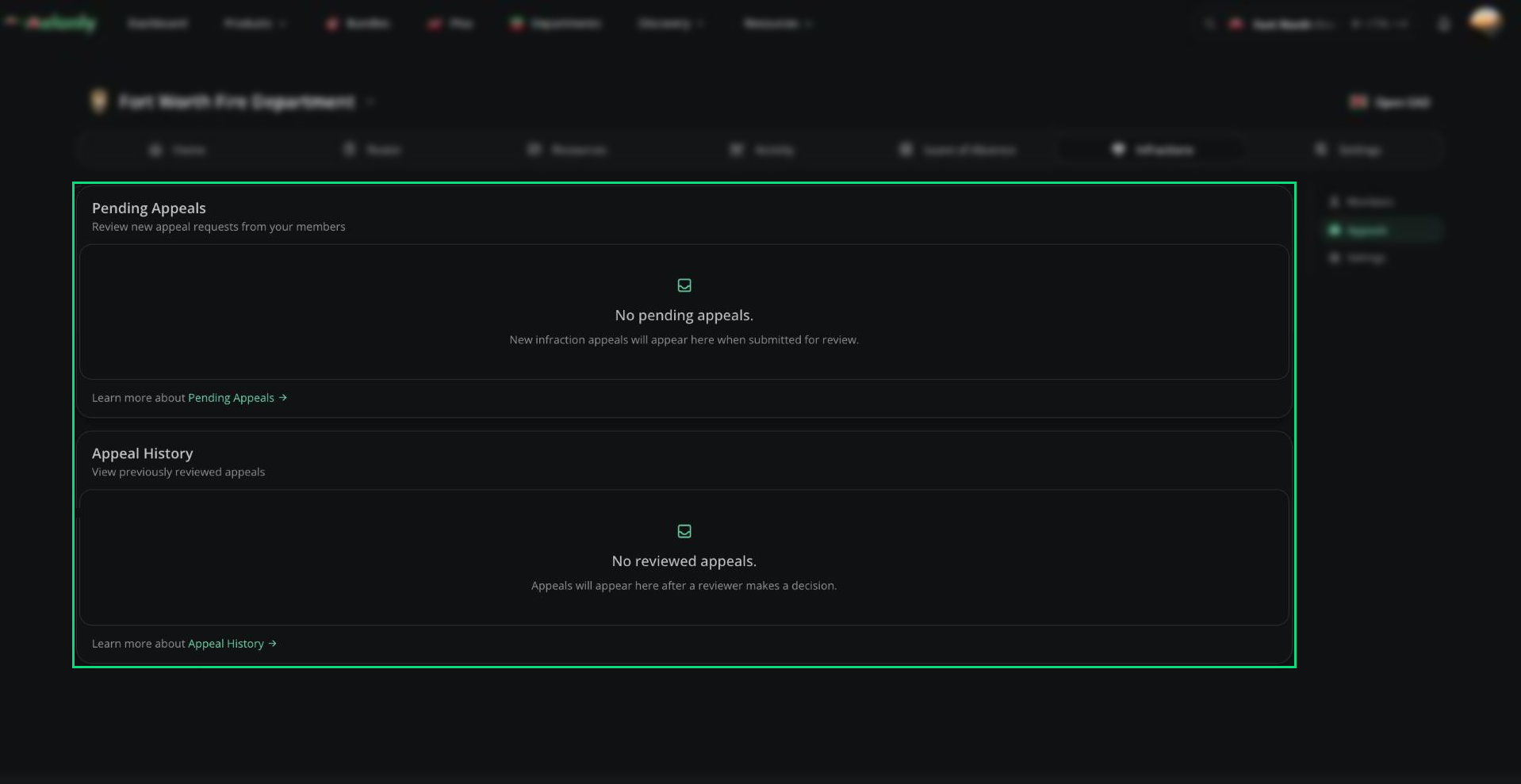Open the green Appeal History learn-more link
The image size is (1521, 784).
[232, 644]
